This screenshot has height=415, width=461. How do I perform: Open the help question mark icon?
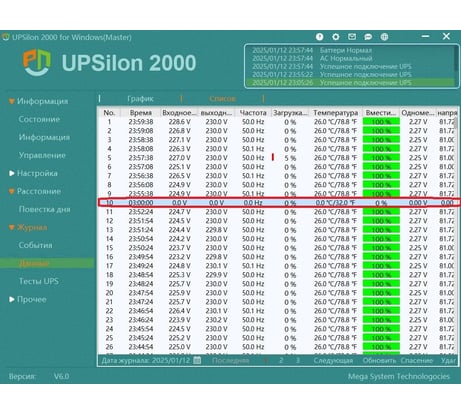tap(319, 37)
